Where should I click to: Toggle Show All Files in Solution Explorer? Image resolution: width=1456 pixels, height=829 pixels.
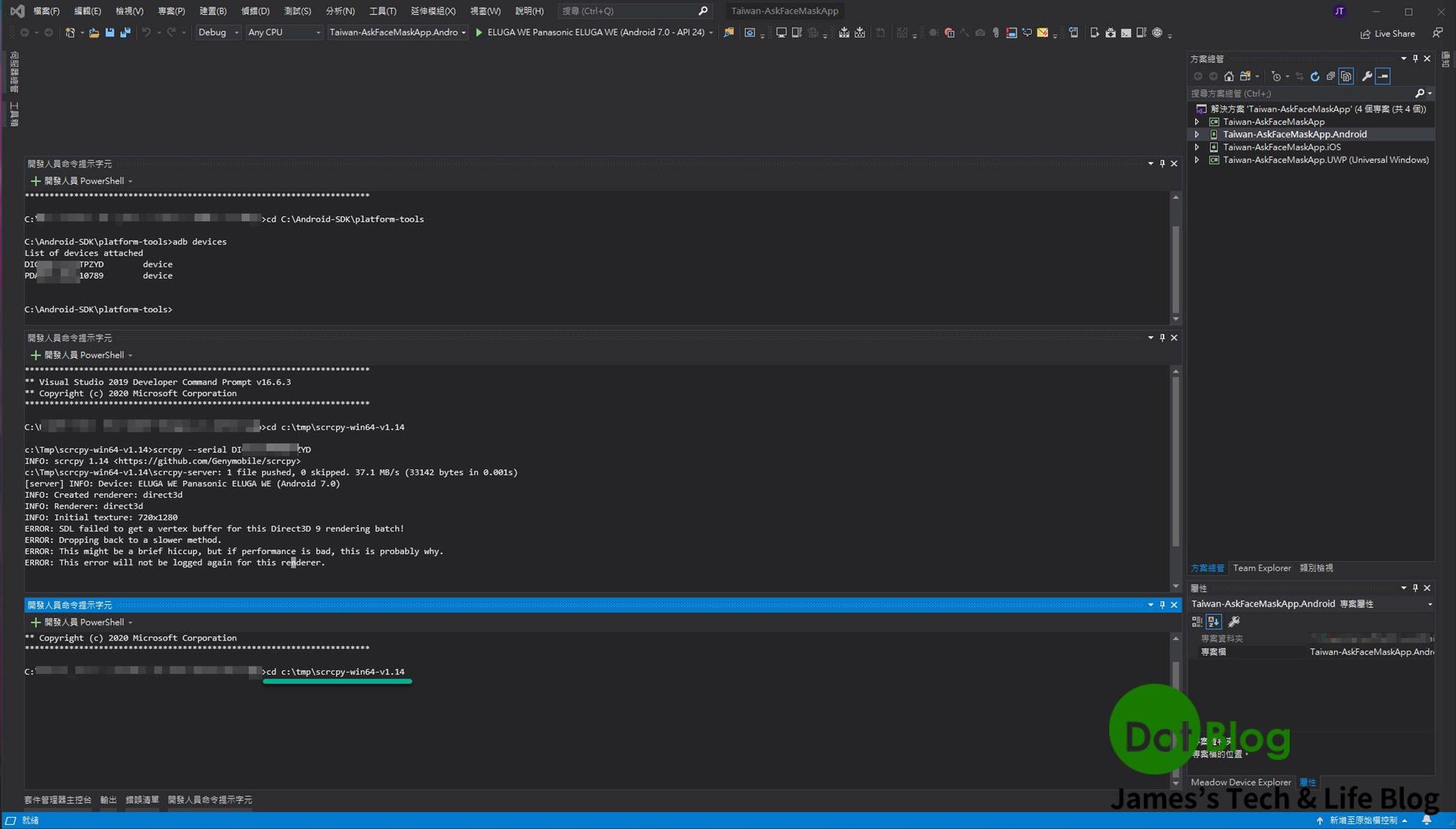click(x=1346, y=77)
